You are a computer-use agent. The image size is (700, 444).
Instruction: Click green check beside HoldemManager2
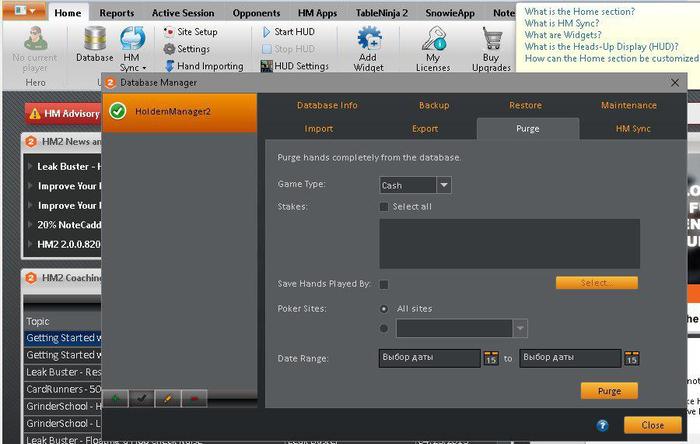click(x=118, y=112)
